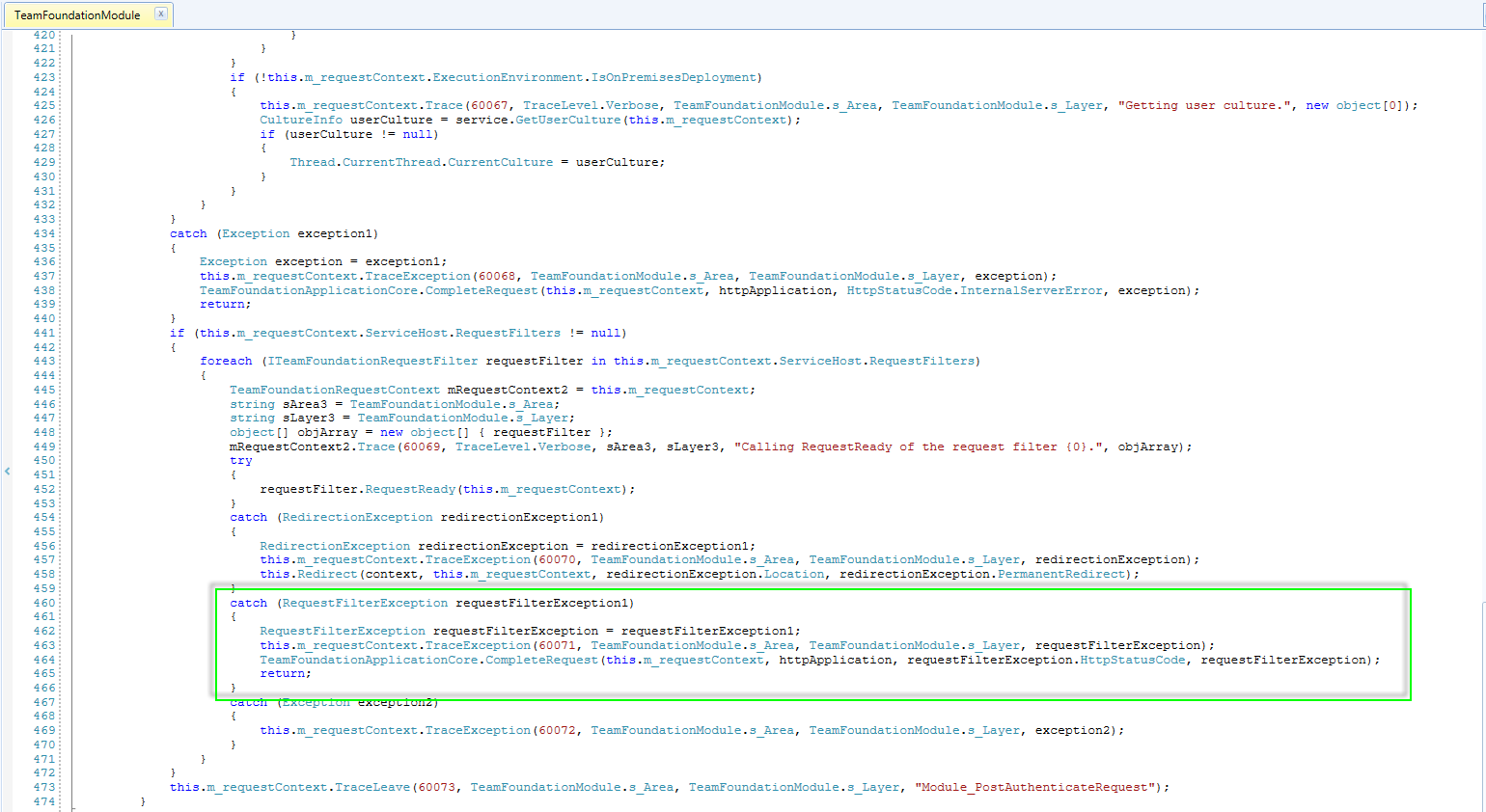1486x812 pixels.
Task: Click the HttpStatusCode property on line 464
Action: 1132,660
